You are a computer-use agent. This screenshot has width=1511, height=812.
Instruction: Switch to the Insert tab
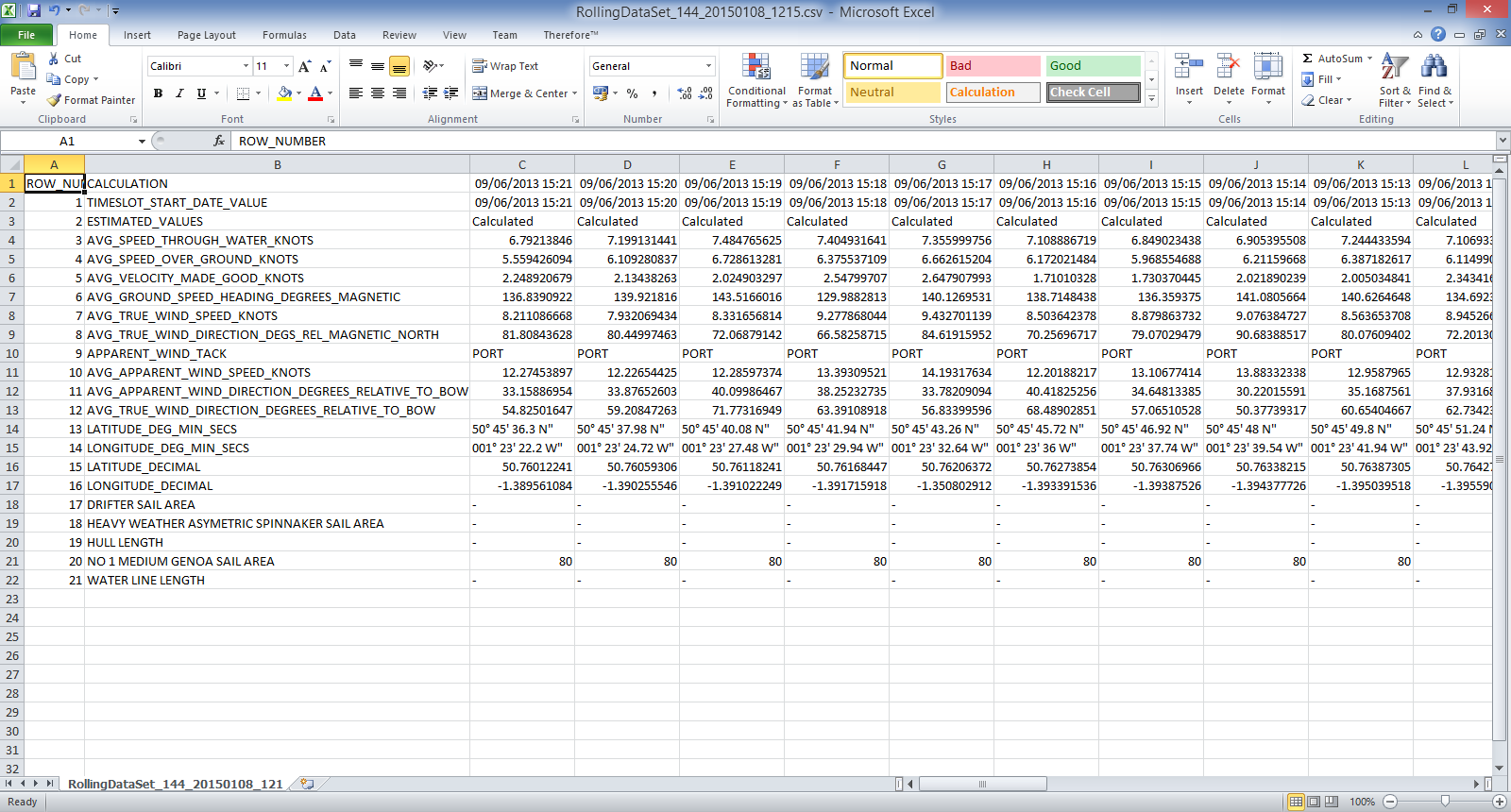137,35
